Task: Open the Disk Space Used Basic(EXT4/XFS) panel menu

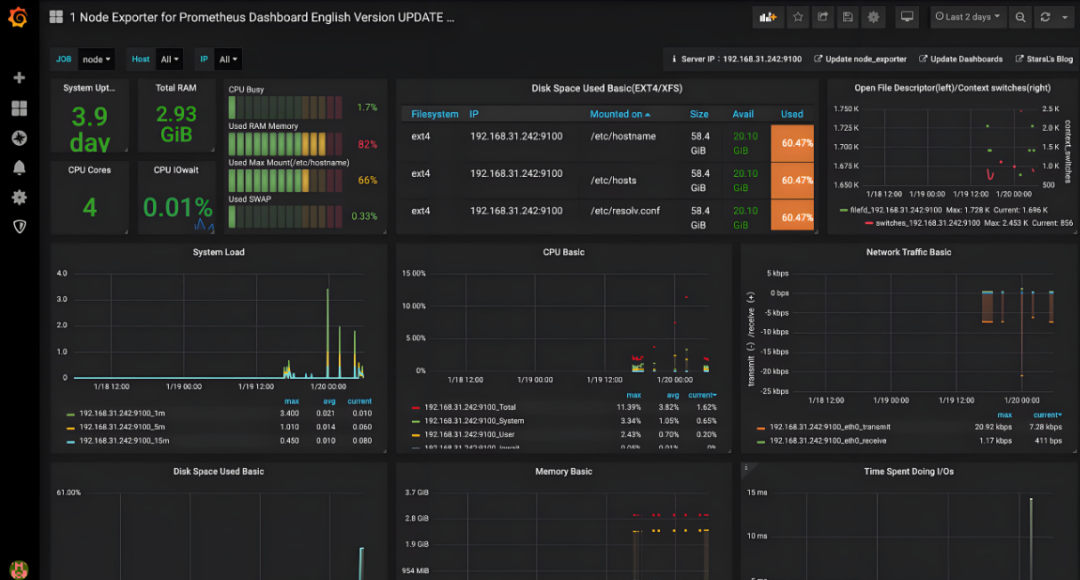Action: pos(607,88)
